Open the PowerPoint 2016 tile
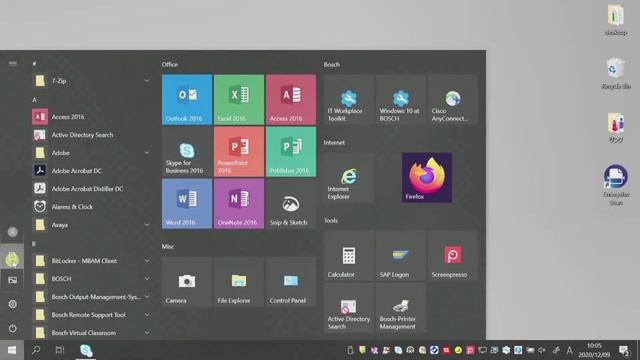The height and width of the screenshot is (360, 640). tap(239, 151)
